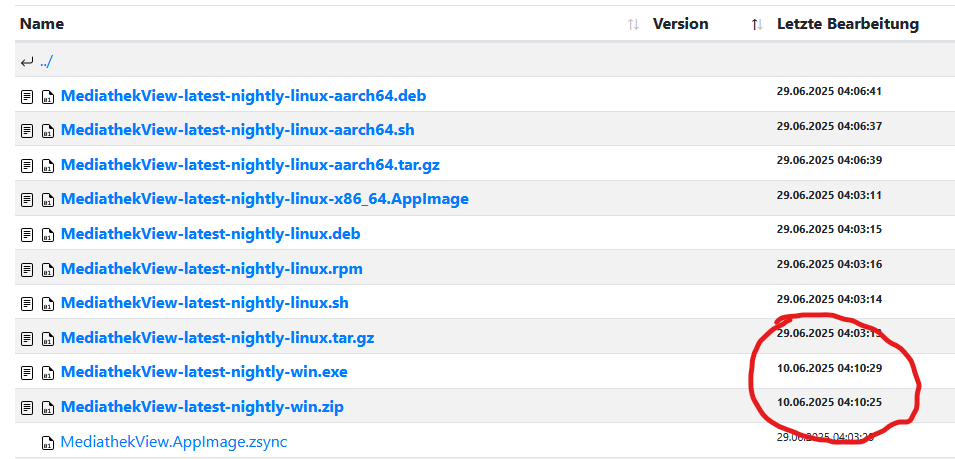Click the binary file icon beside nightly-linux.deb
Image resolution: width=955 pixels, height=459 pixels.
47,234
